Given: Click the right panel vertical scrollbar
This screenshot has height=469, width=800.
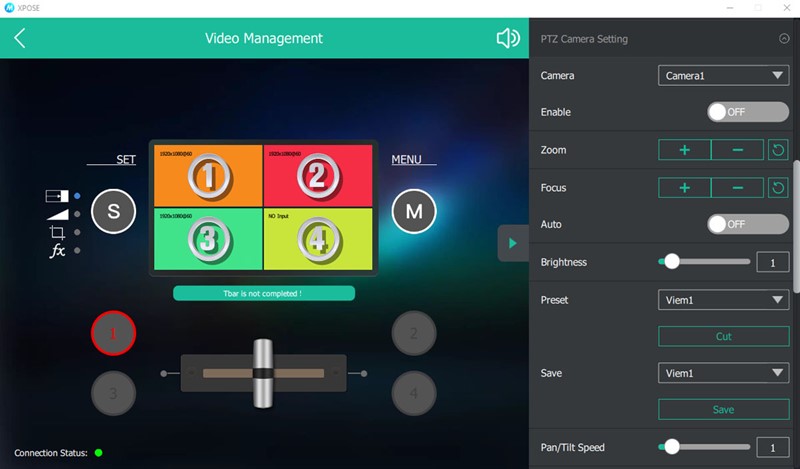Looking at the screenshot, I should tap(796, 227).
